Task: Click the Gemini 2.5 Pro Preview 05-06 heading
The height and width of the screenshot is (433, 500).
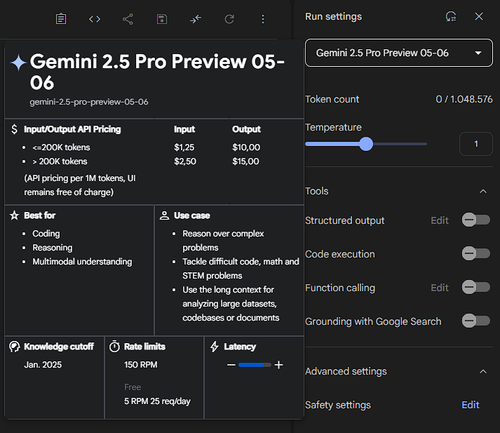Action: (x=157, y=72)
